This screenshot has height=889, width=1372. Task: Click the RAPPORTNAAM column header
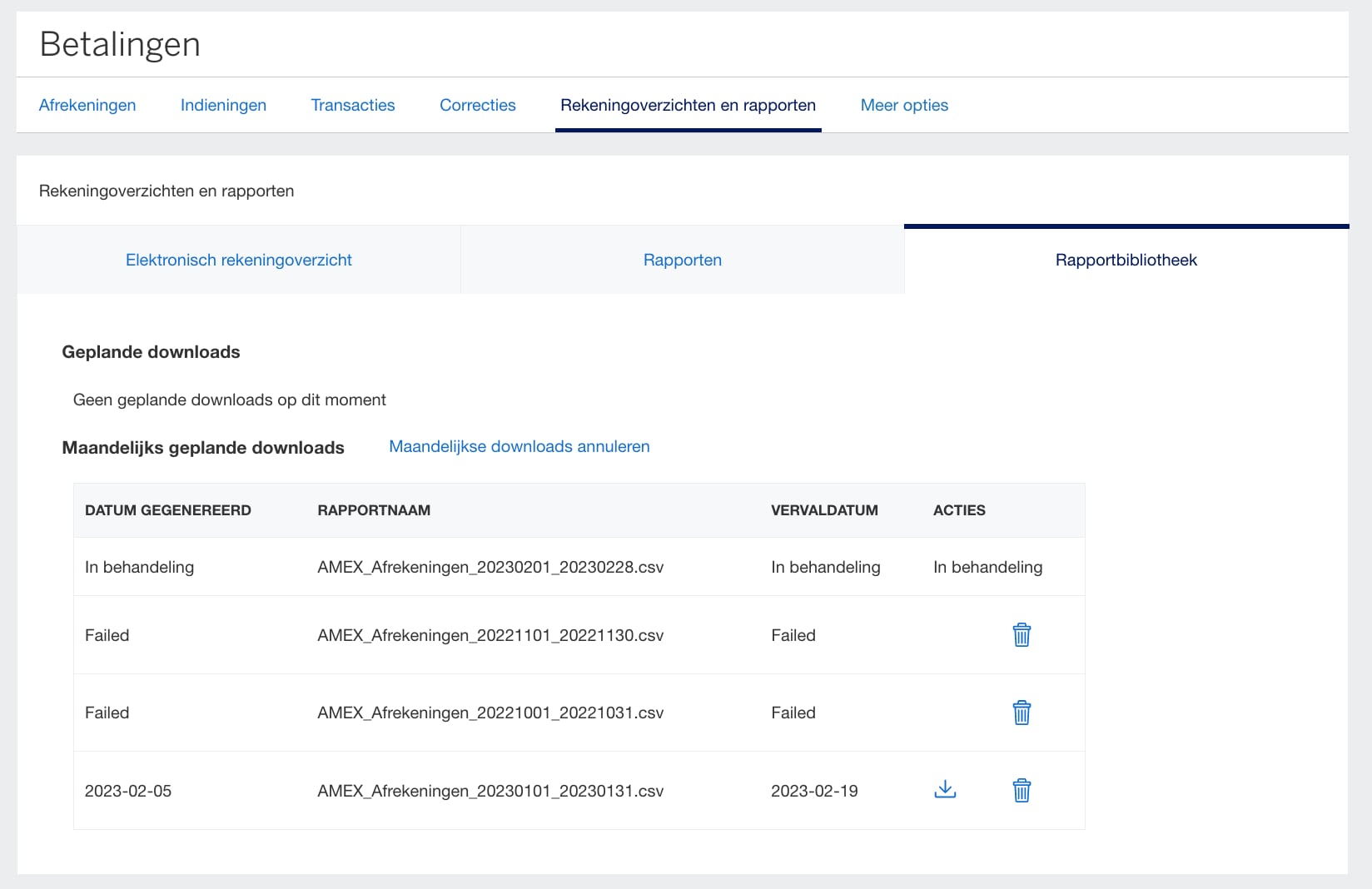(374, 510)
